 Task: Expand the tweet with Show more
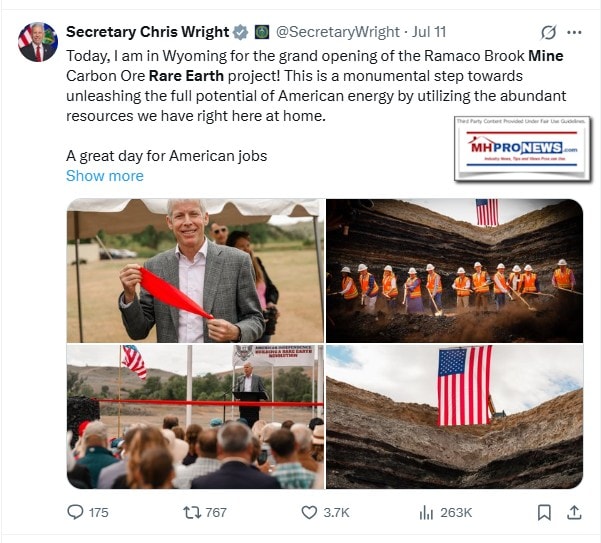point(104,176)
